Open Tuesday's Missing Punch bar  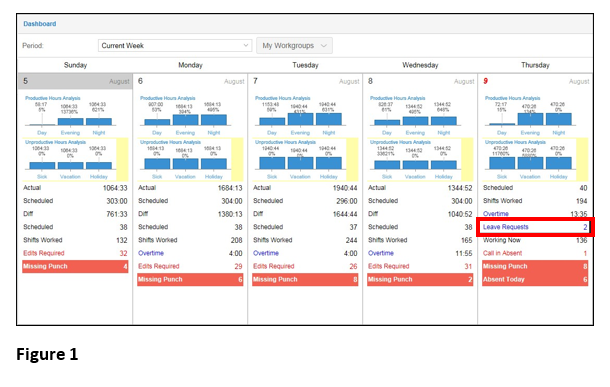click(305, 280)
